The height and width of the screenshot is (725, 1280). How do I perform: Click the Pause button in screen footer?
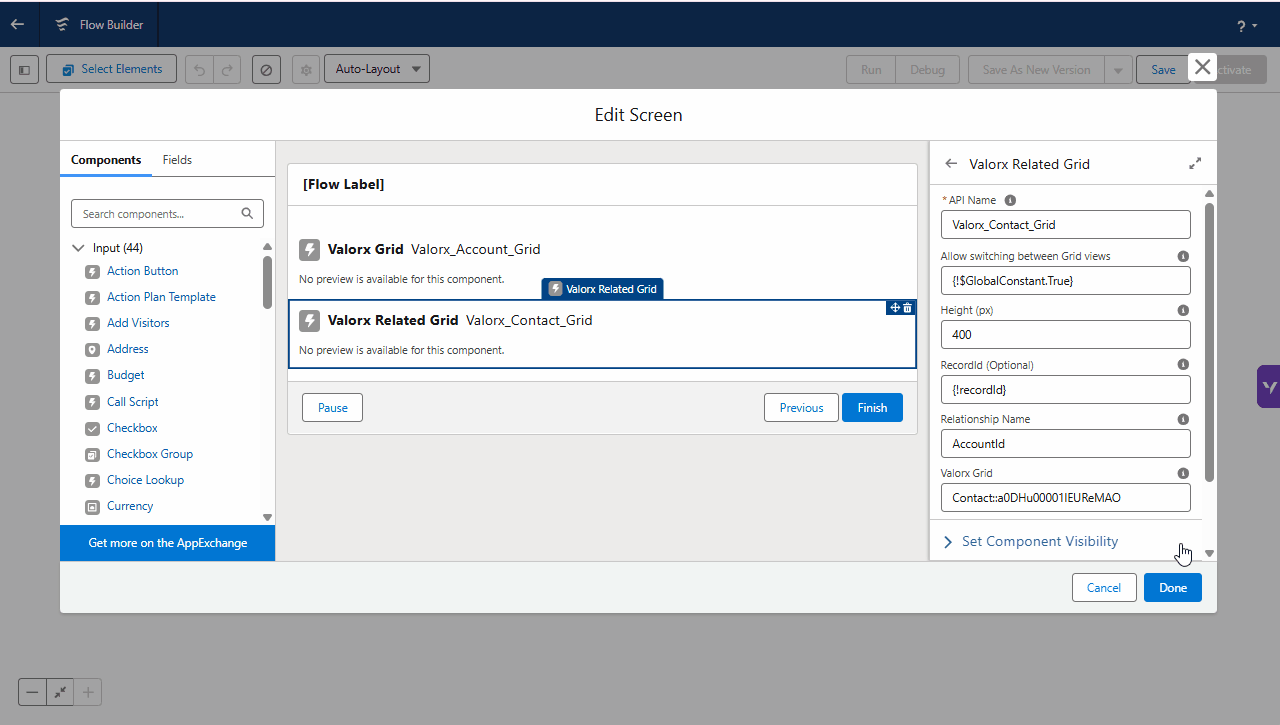(x=333, y=407)
